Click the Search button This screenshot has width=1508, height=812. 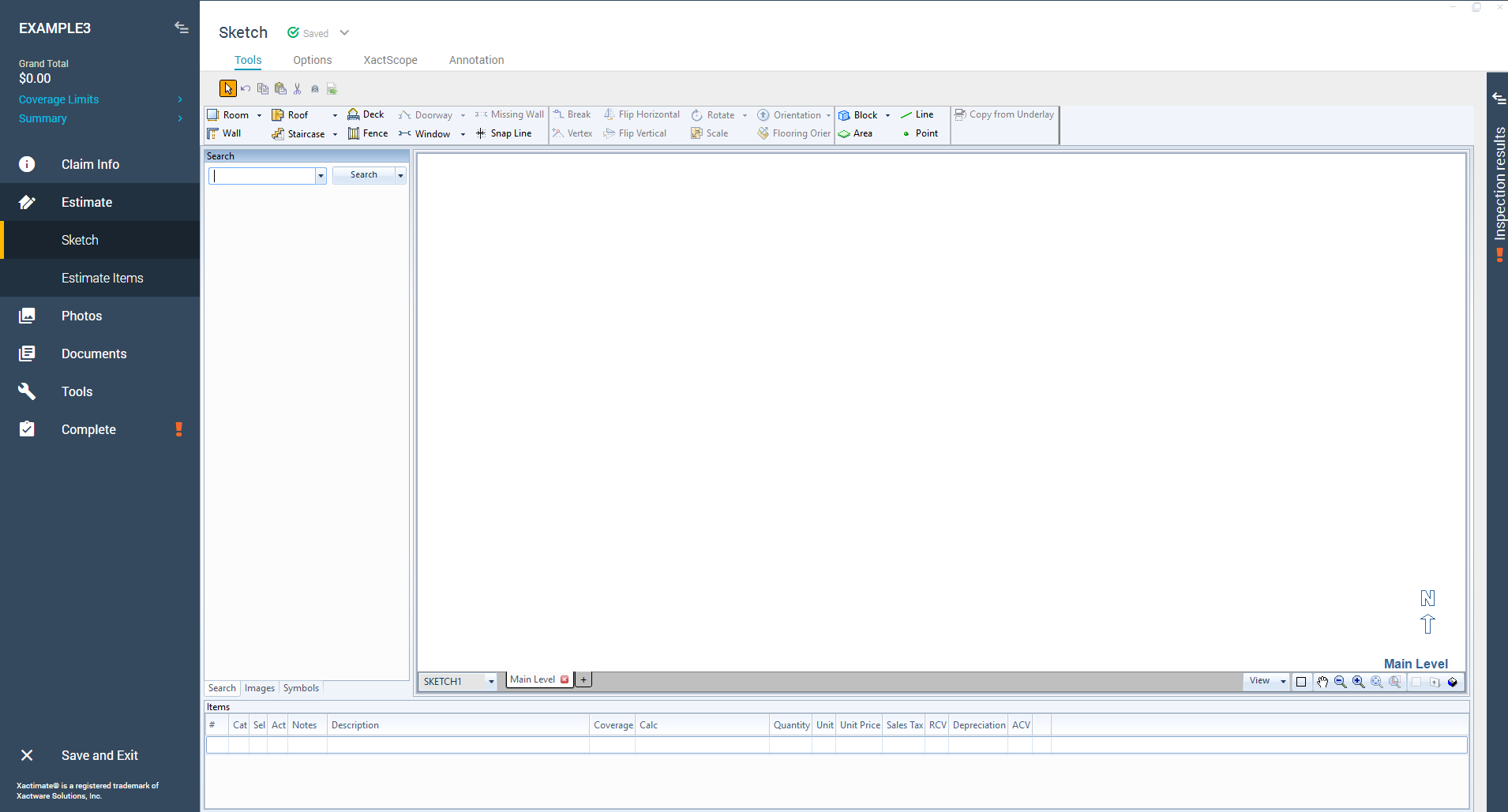(x=364, y=175)
